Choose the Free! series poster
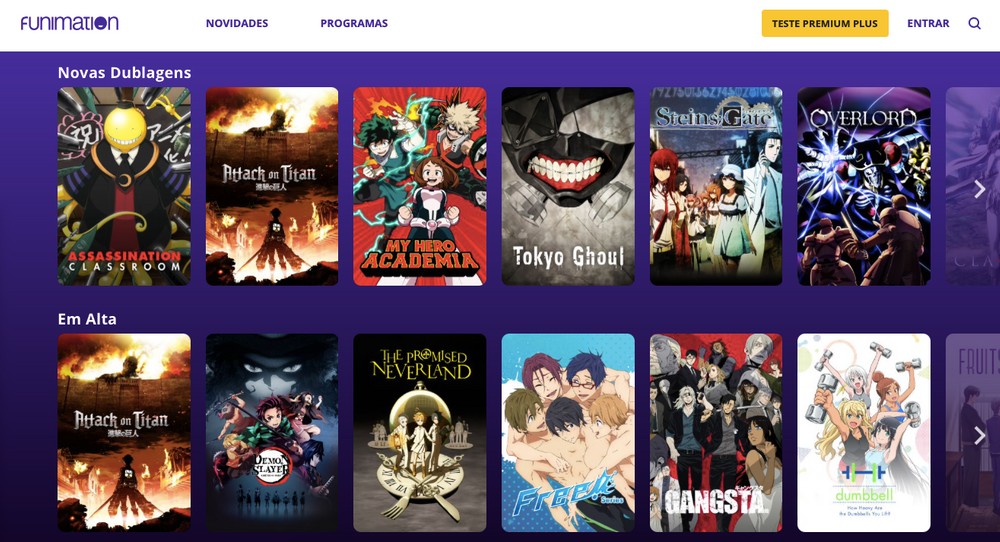Image resolution: width=1000 pixels, height=542 pixels. (x=568, y=433)
